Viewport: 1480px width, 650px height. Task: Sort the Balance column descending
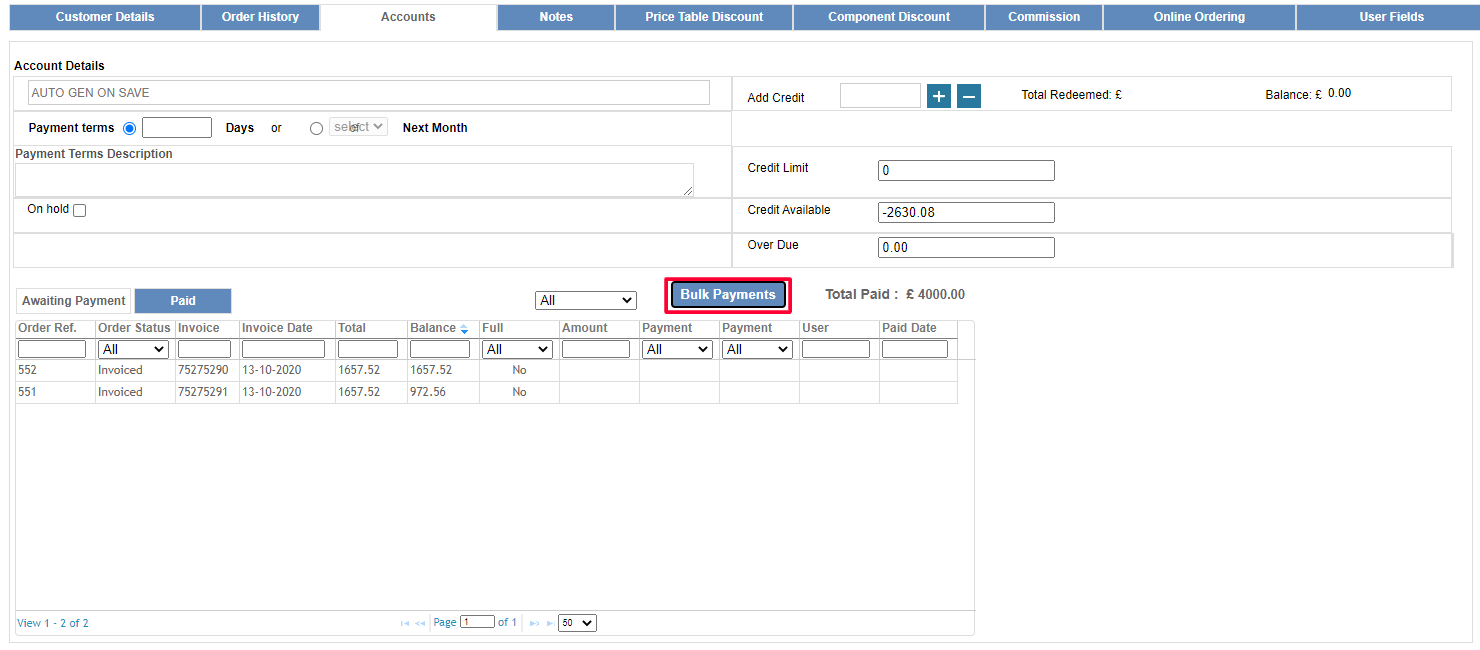pos(464,331)
